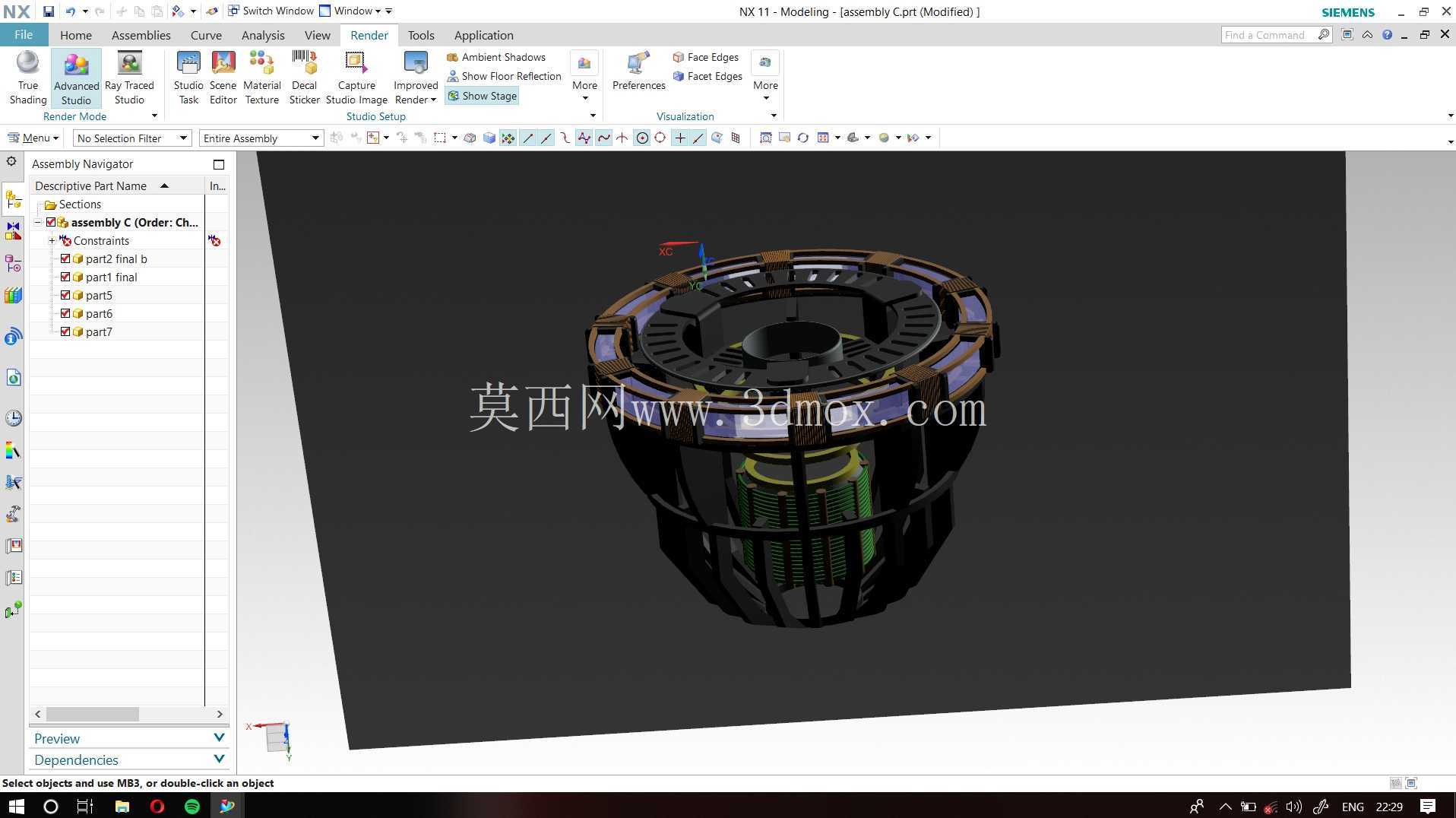Hide part7 using its checkbox

[x=65, y=332]
